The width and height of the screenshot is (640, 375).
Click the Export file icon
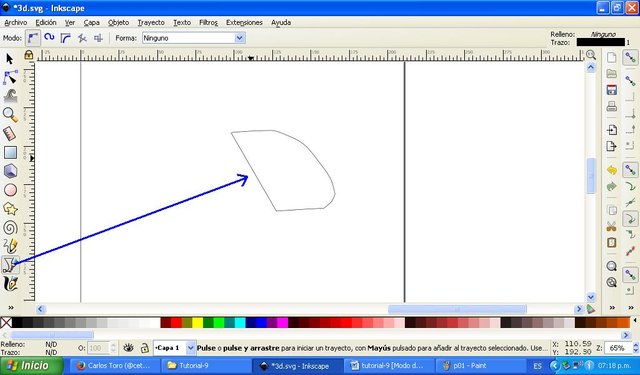611,146
